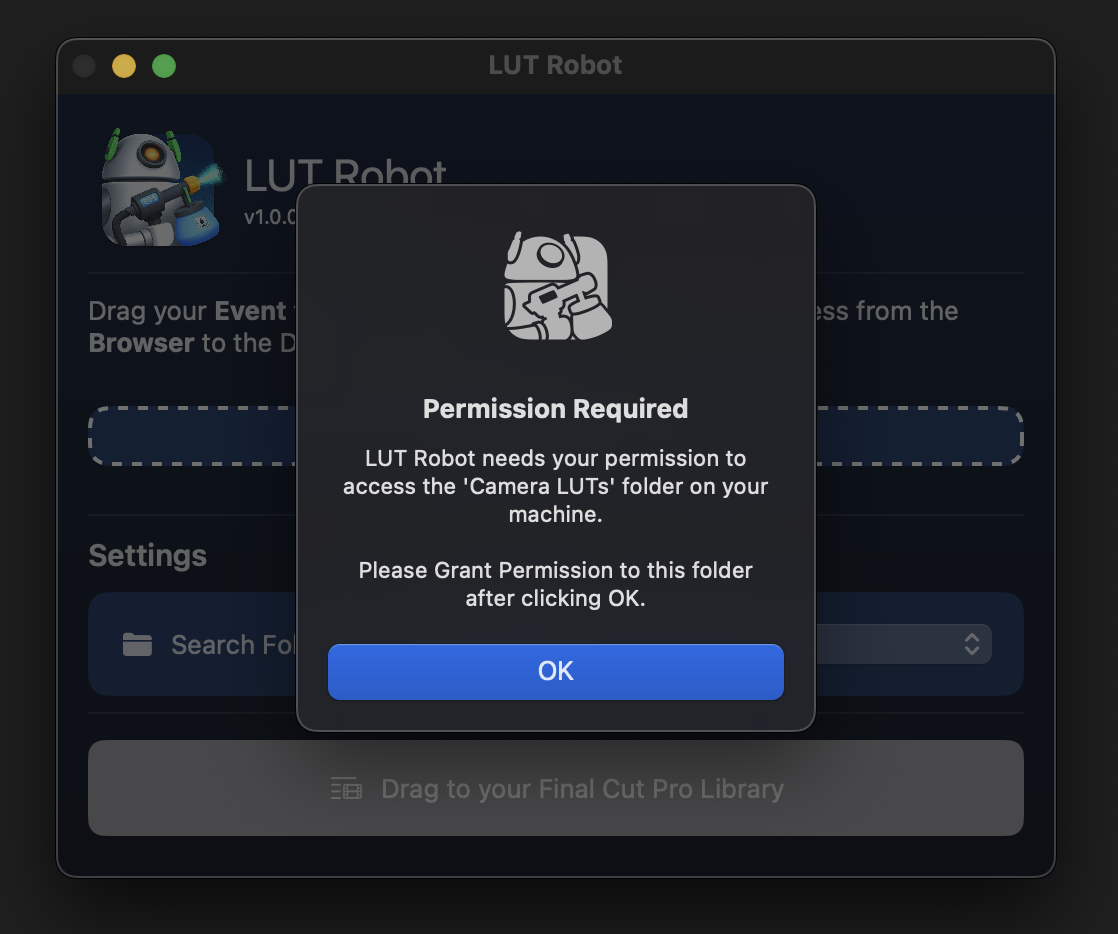
Task: Zoom the window with the green button
Action: click(x=164, y=66)
